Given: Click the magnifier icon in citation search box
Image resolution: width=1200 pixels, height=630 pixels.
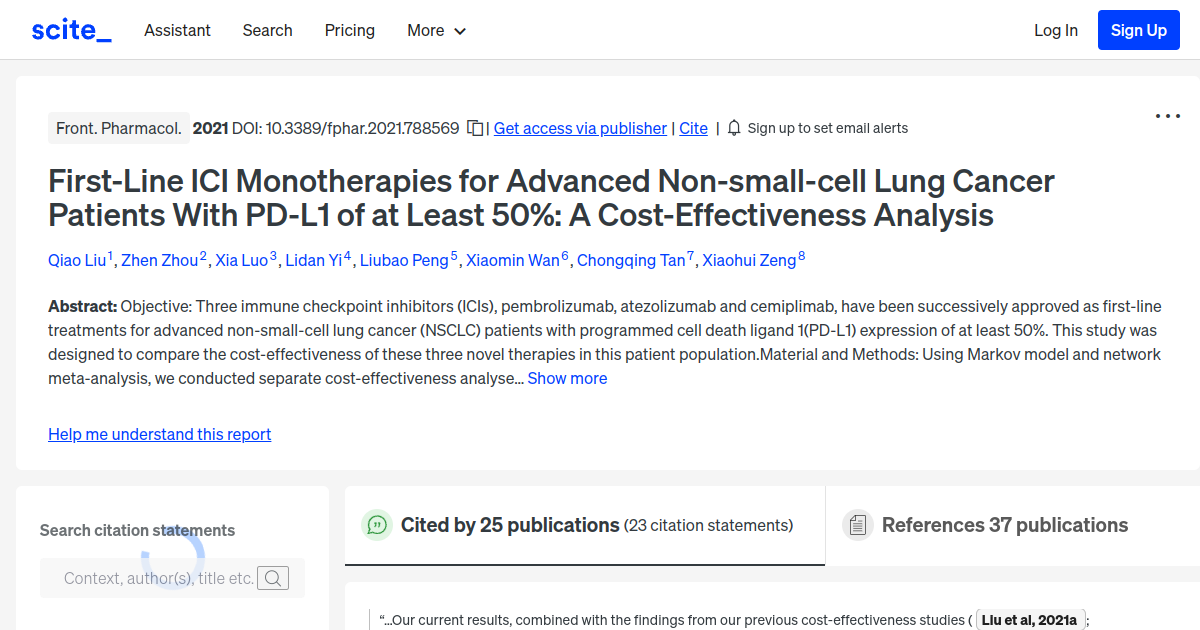Looking at the screenshot, I should click(x=273, y=577).
